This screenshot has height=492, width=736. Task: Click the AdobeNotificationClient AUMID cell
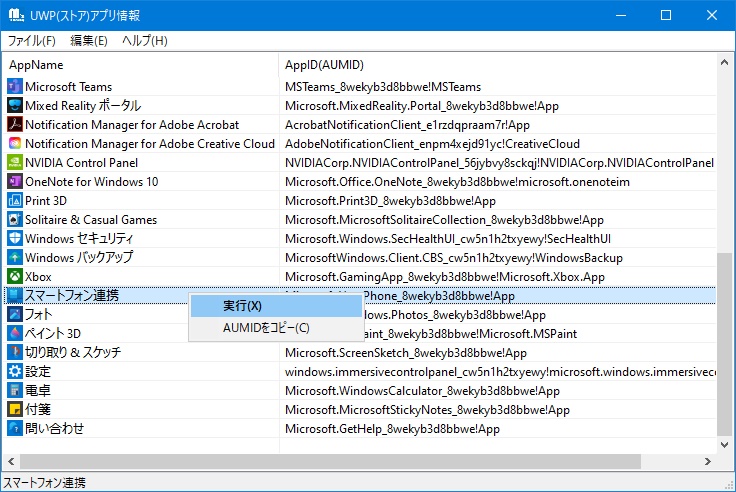coord(432,144)
